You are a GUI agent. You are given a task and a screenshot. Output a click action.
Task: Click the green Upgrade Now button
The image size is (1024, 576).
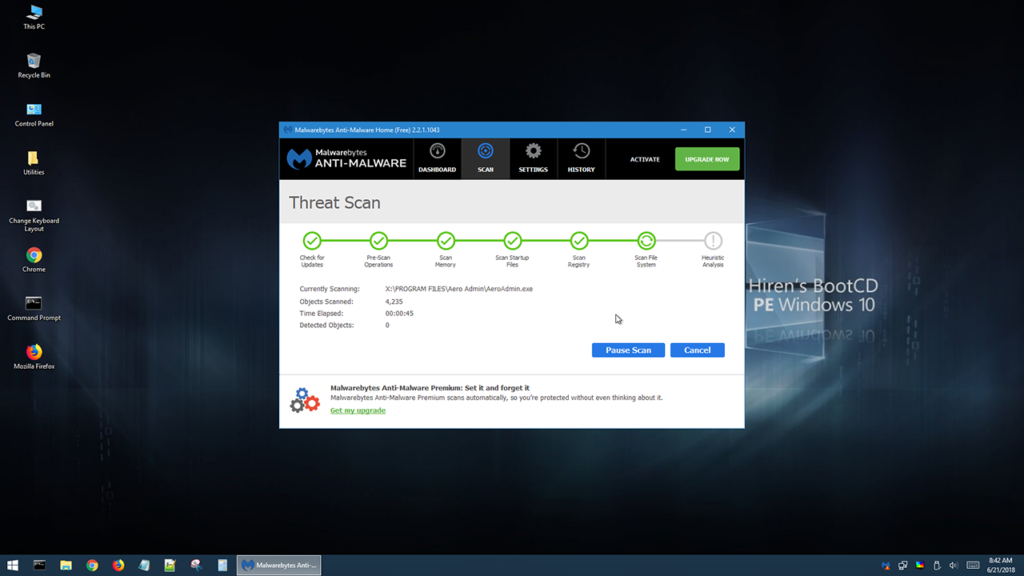coord(707,158)
